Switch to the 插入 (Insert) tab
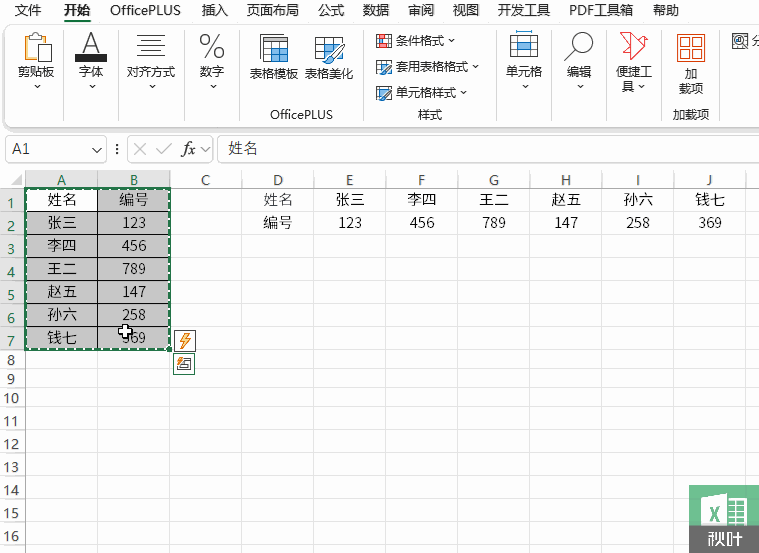The width and height of the screenshot is (759, 553). coord(215,11)
